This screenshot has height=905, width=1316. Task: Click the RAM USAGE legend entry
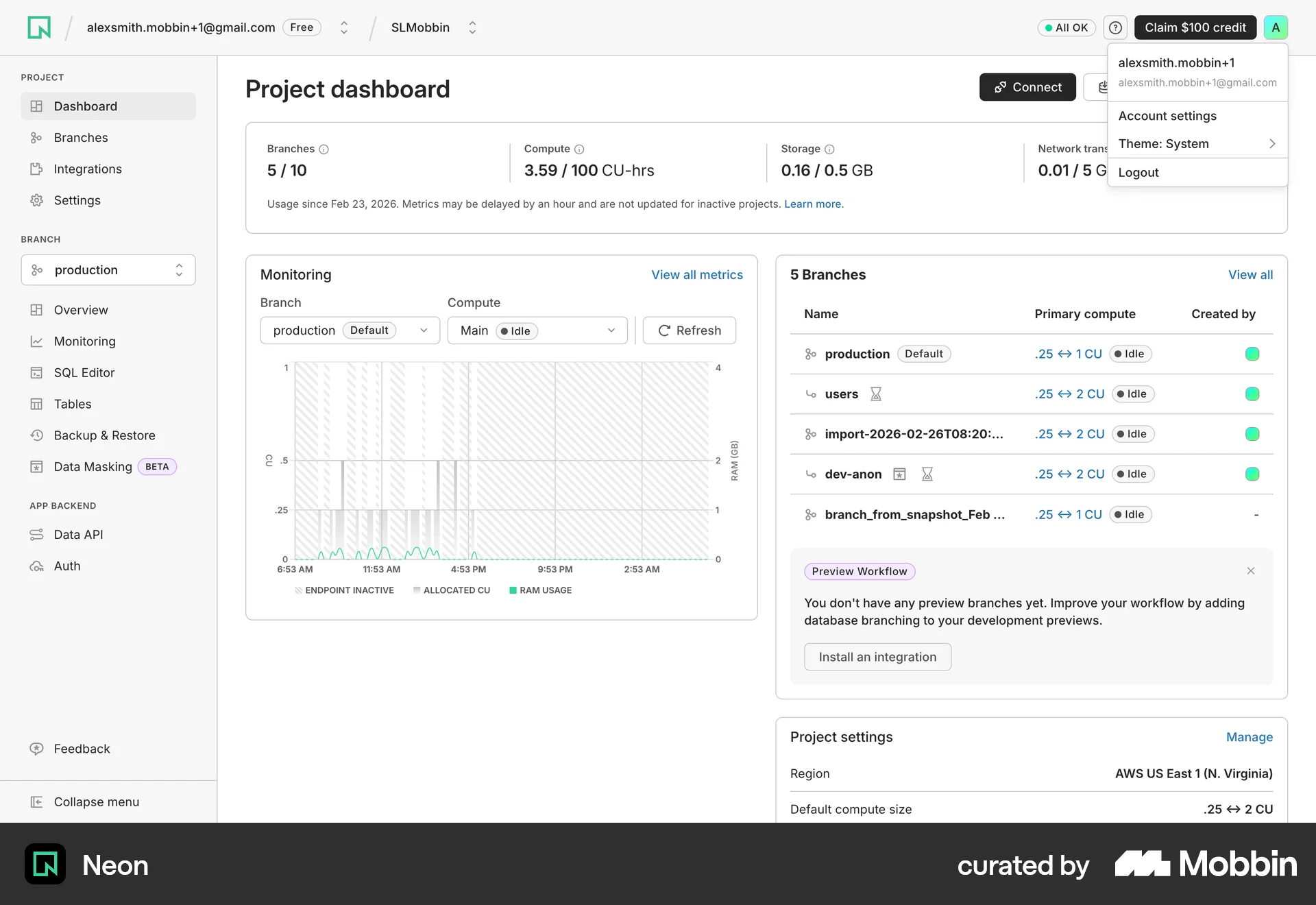pos(541,590)
